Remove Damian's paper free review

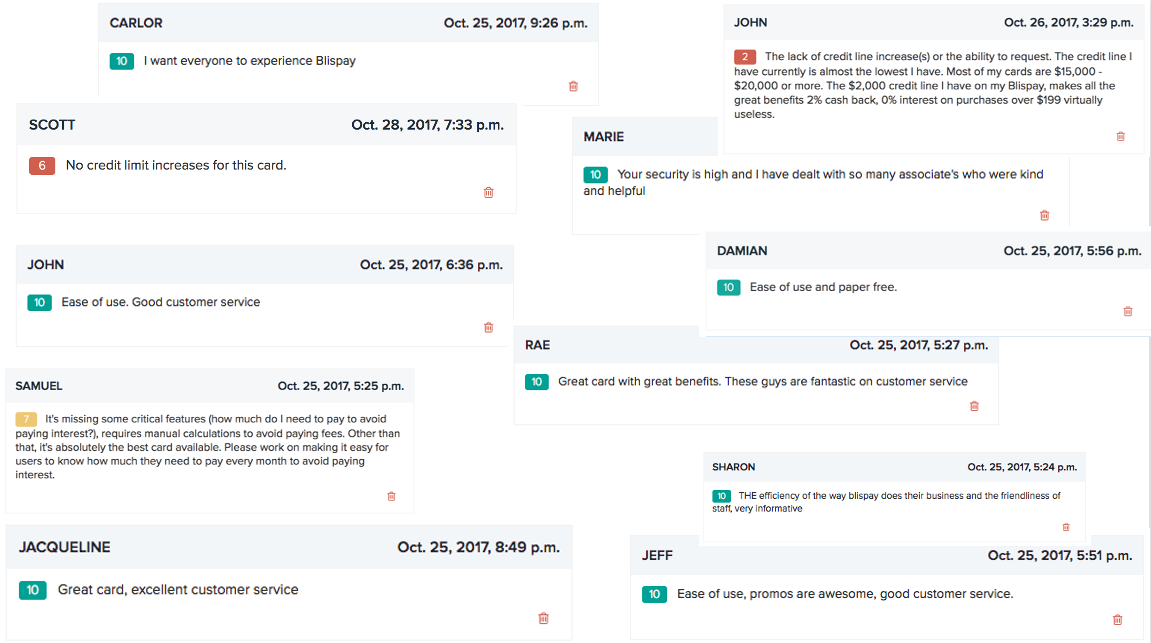(1128, 311)
